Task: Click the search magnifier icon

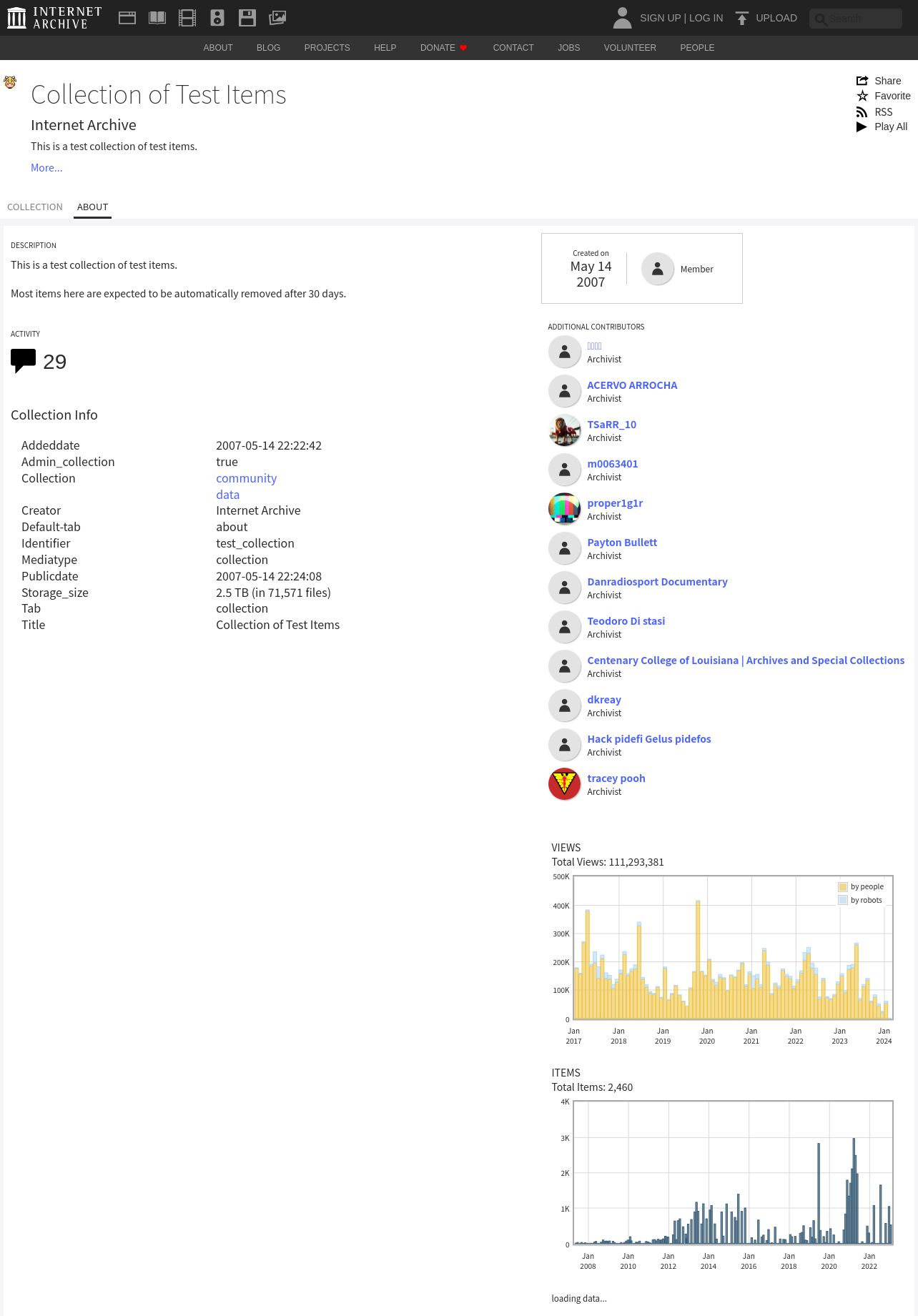Action: point(821,19)
